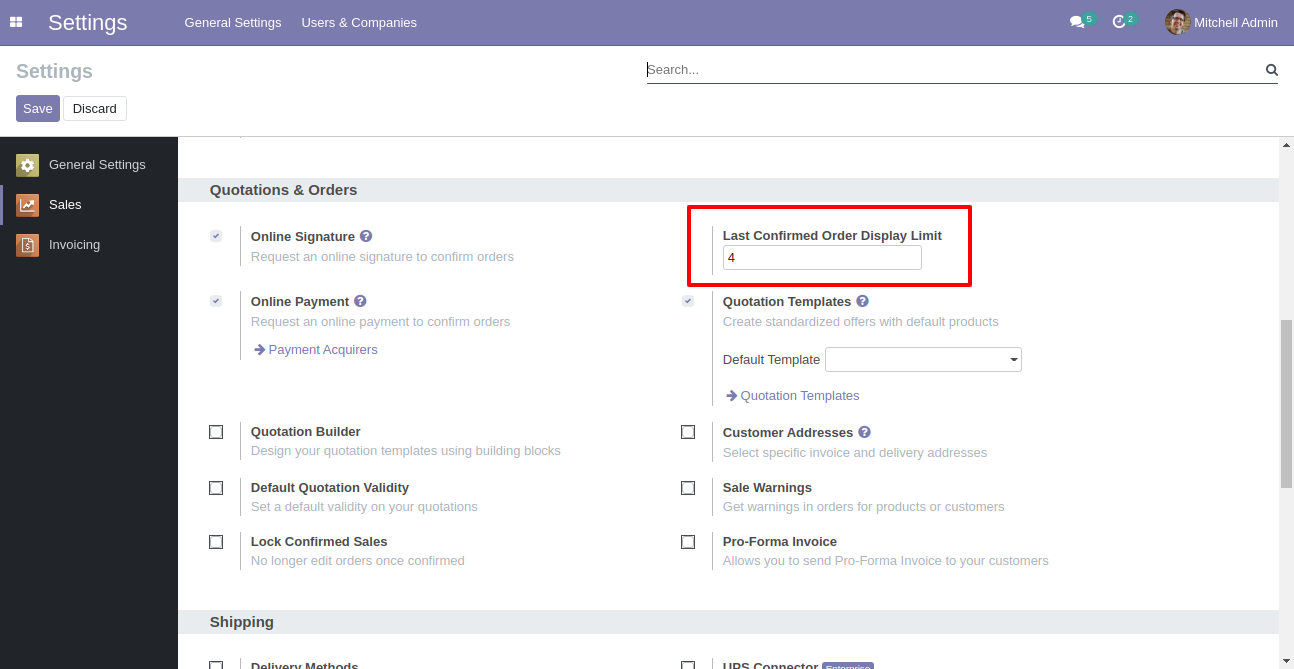Screen dimensions: 1294x669
Task: Toggle the Online Signature checkbox
Action: click(x=216, y=236)
